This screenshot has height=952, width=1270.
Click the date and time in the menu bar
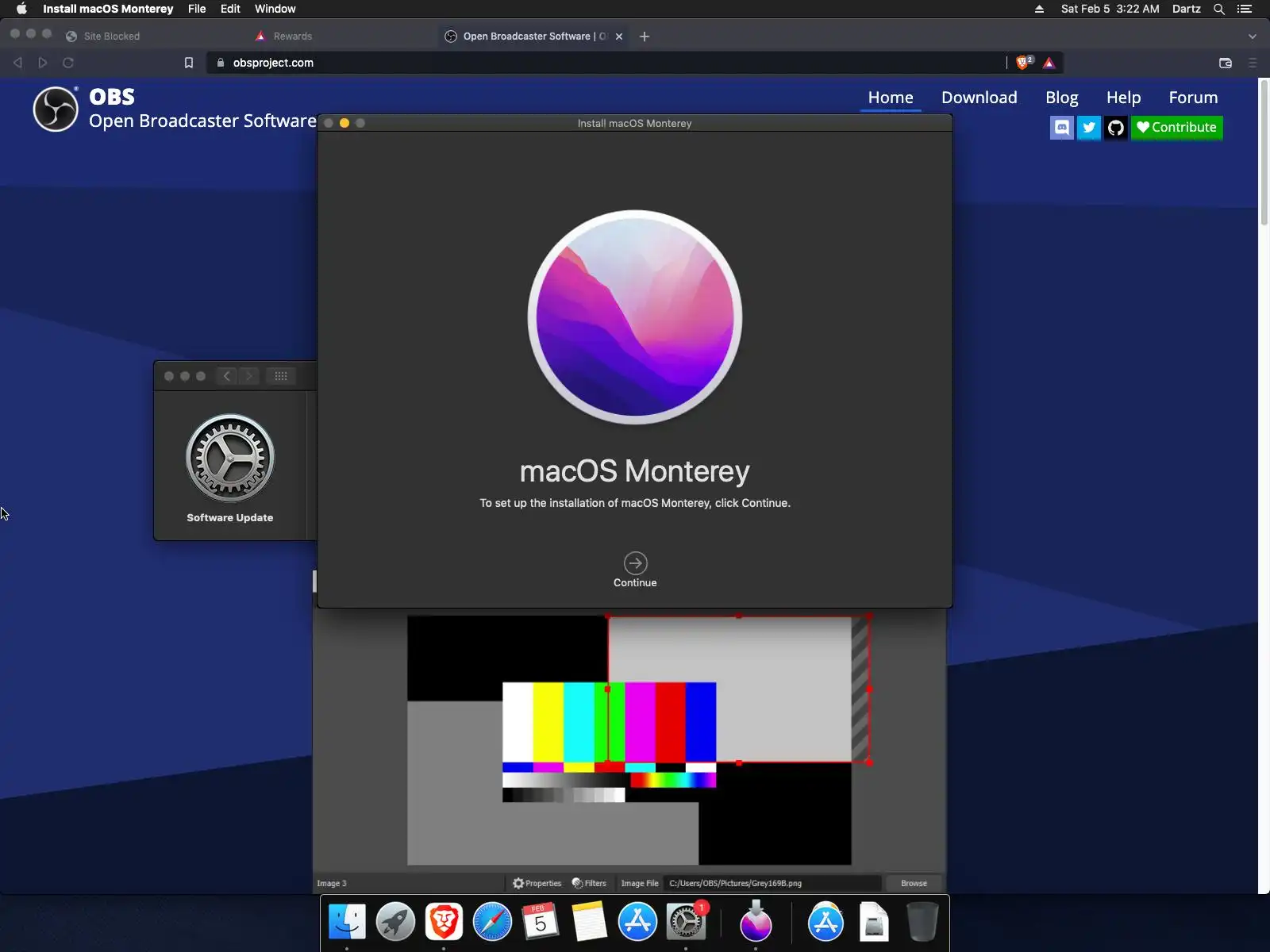(1110, 9)
